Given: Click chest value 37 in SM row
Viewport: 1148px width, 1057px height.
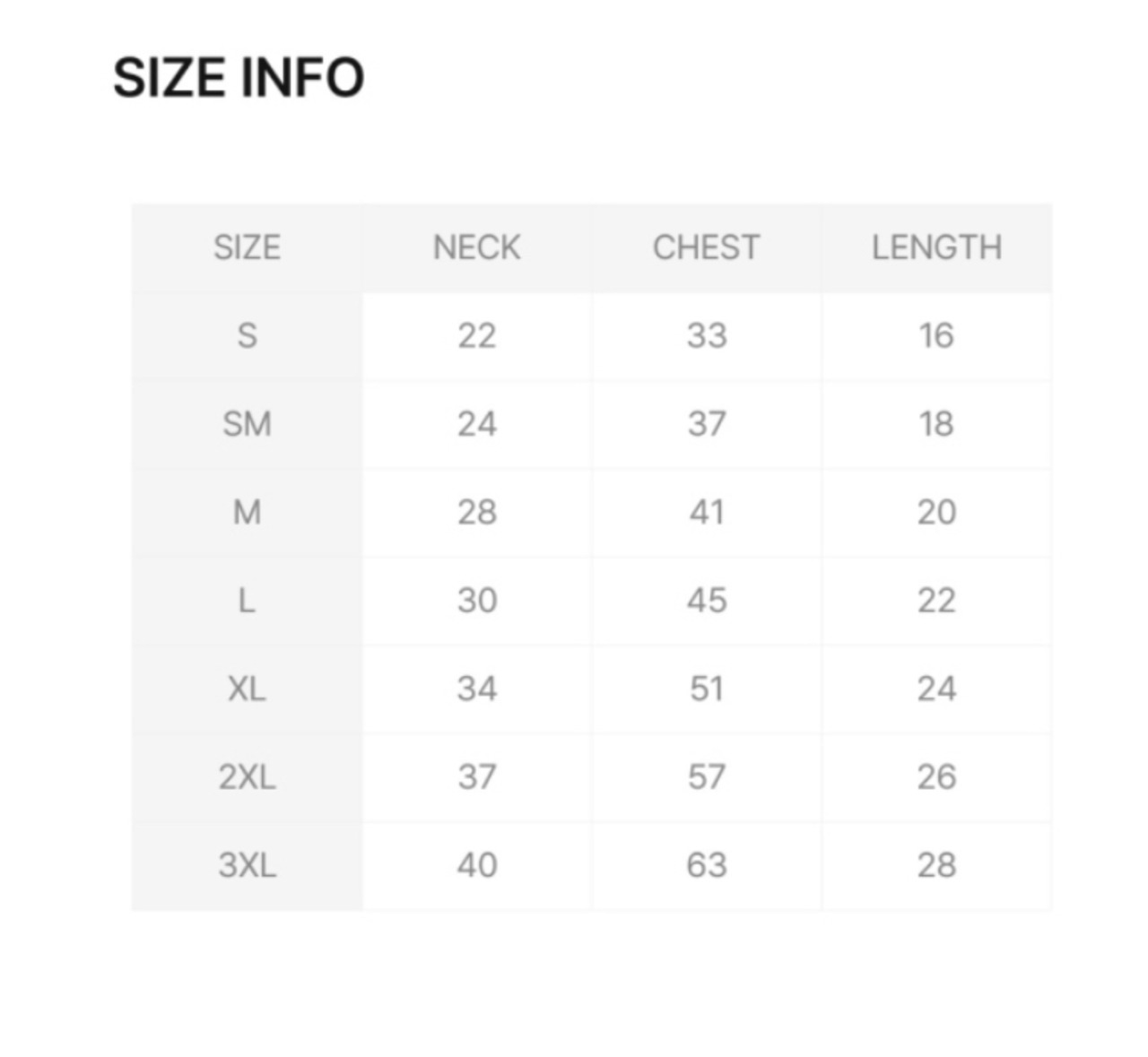Looking at the screenshot, I should [706, 424].
